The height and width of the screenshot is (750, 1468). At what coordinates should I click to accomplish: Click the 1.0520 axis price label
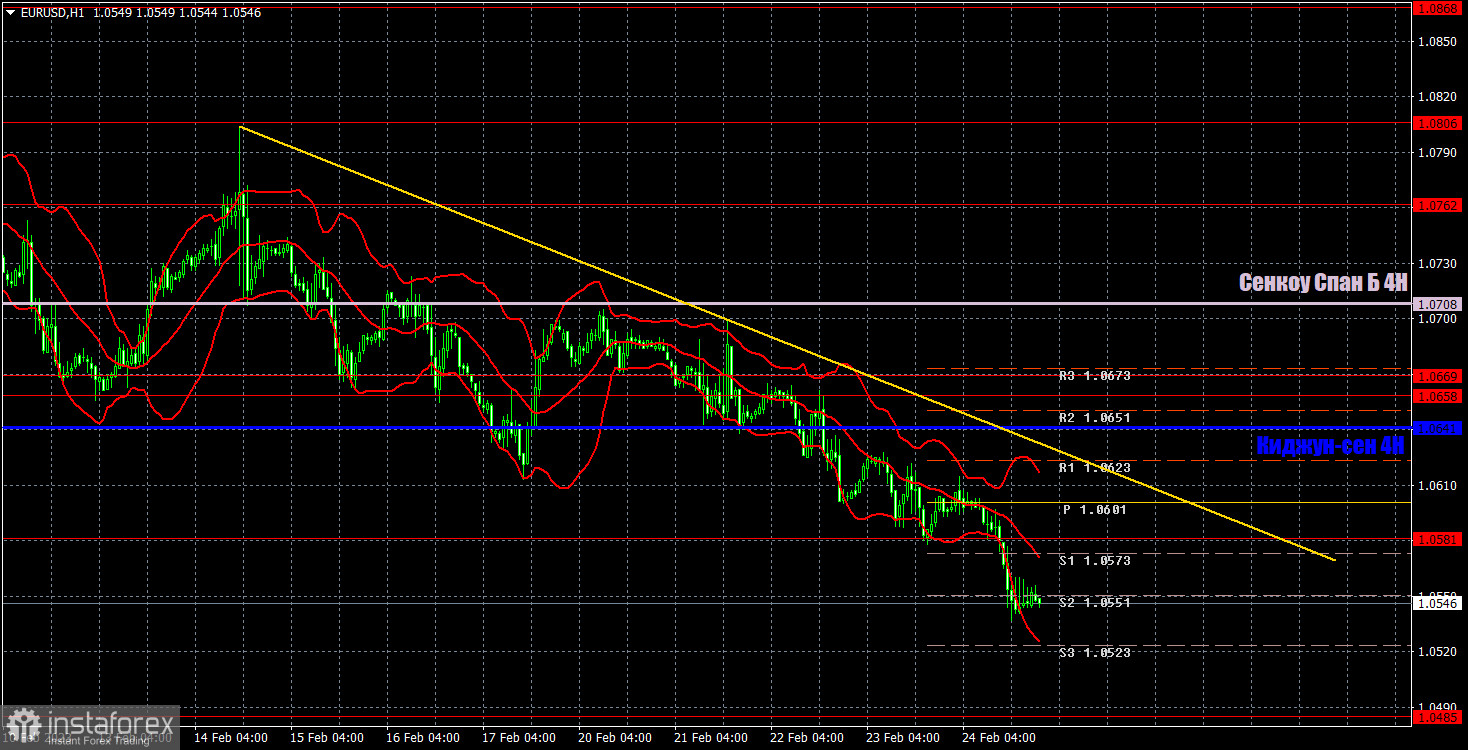point(1439,651)
